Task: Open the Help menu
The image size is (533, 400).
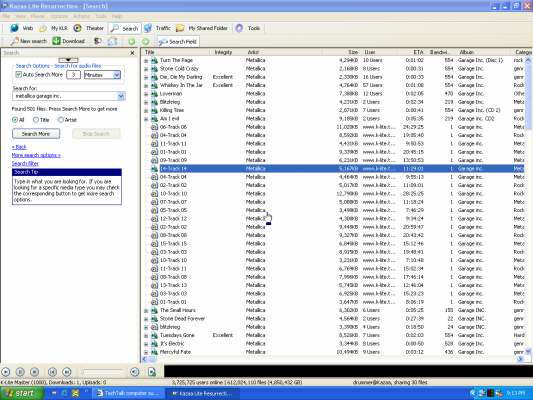Action: pos(117,16)
